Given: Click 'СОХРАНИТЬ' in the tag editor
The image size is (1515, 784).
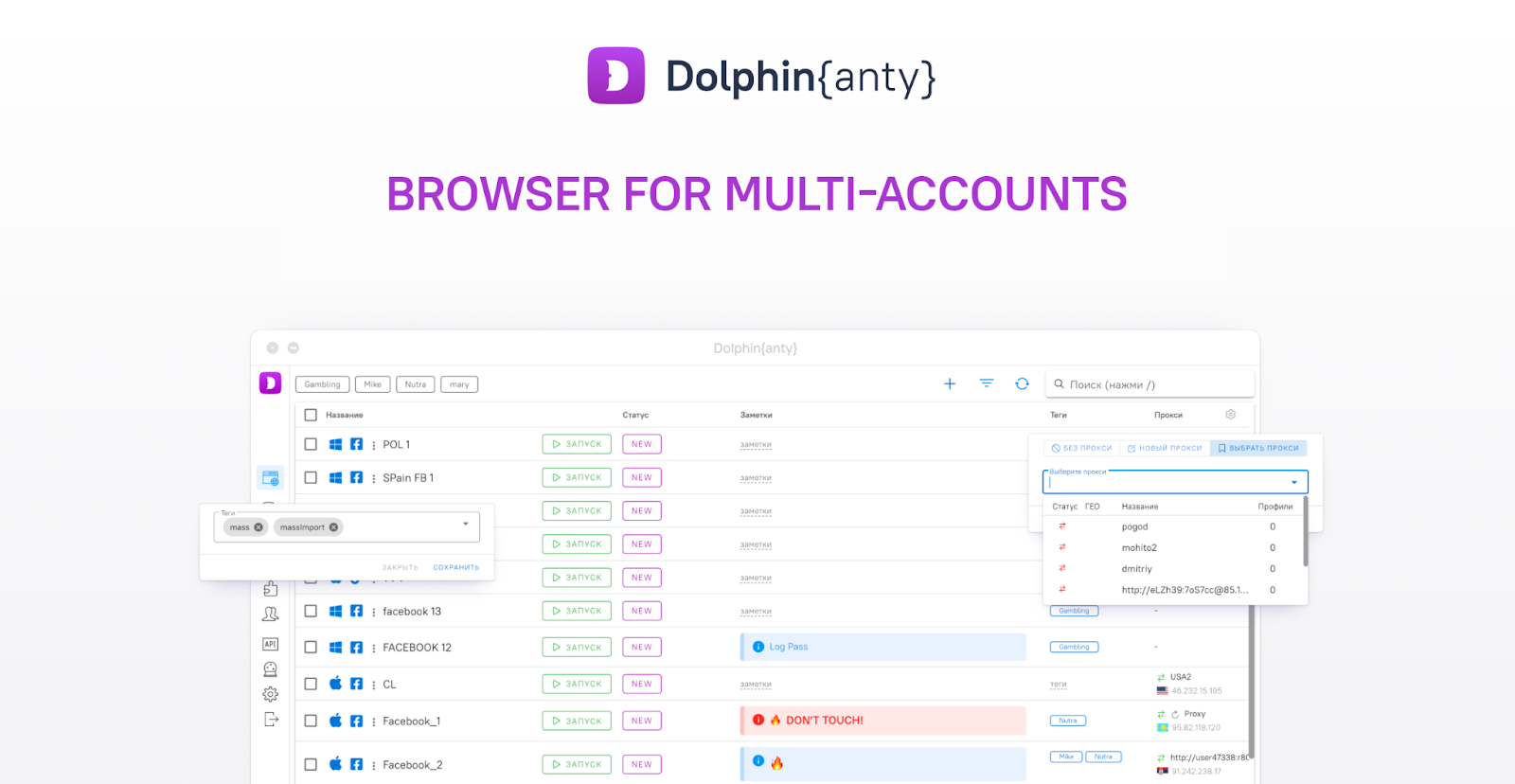Looking at the screenshot, I should click(x=456, y=568).
